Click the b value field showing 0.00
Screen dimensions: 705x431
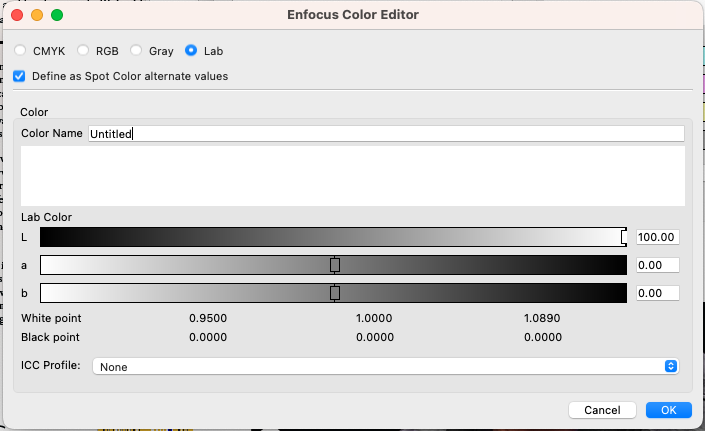click(x=658, y=293)
